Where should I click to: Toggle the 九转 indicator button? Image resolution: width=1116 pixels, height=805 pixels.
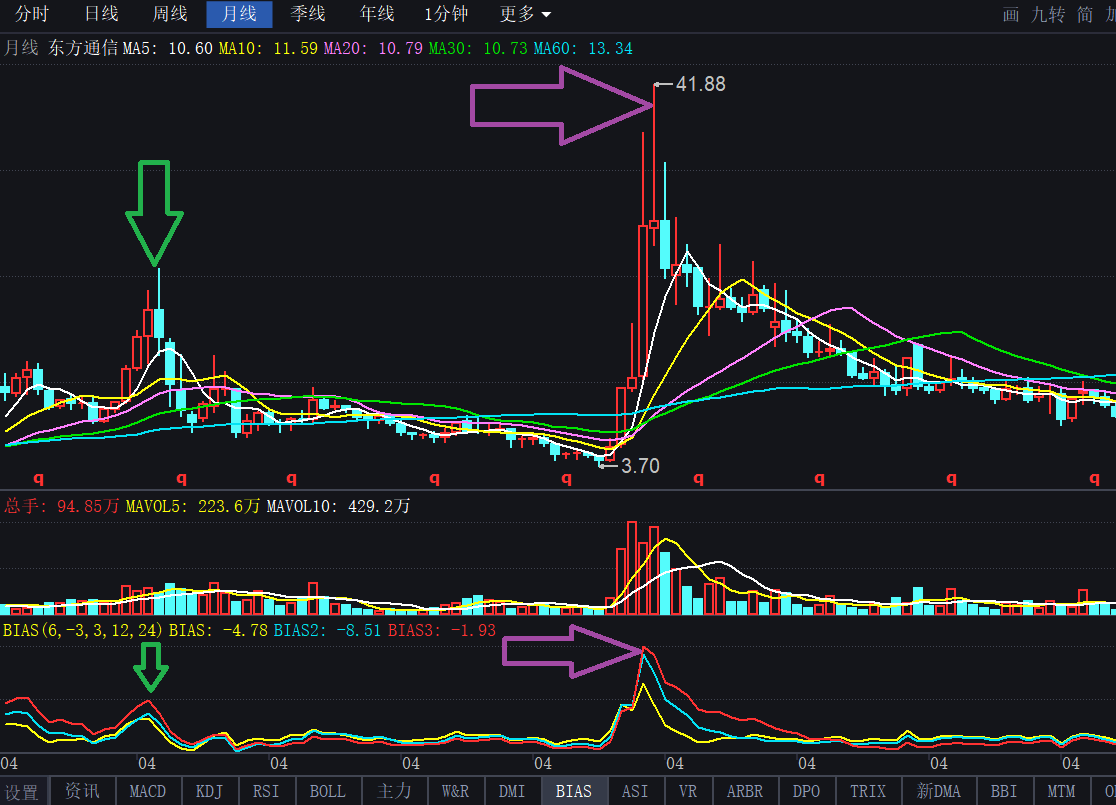(1048, 14)
